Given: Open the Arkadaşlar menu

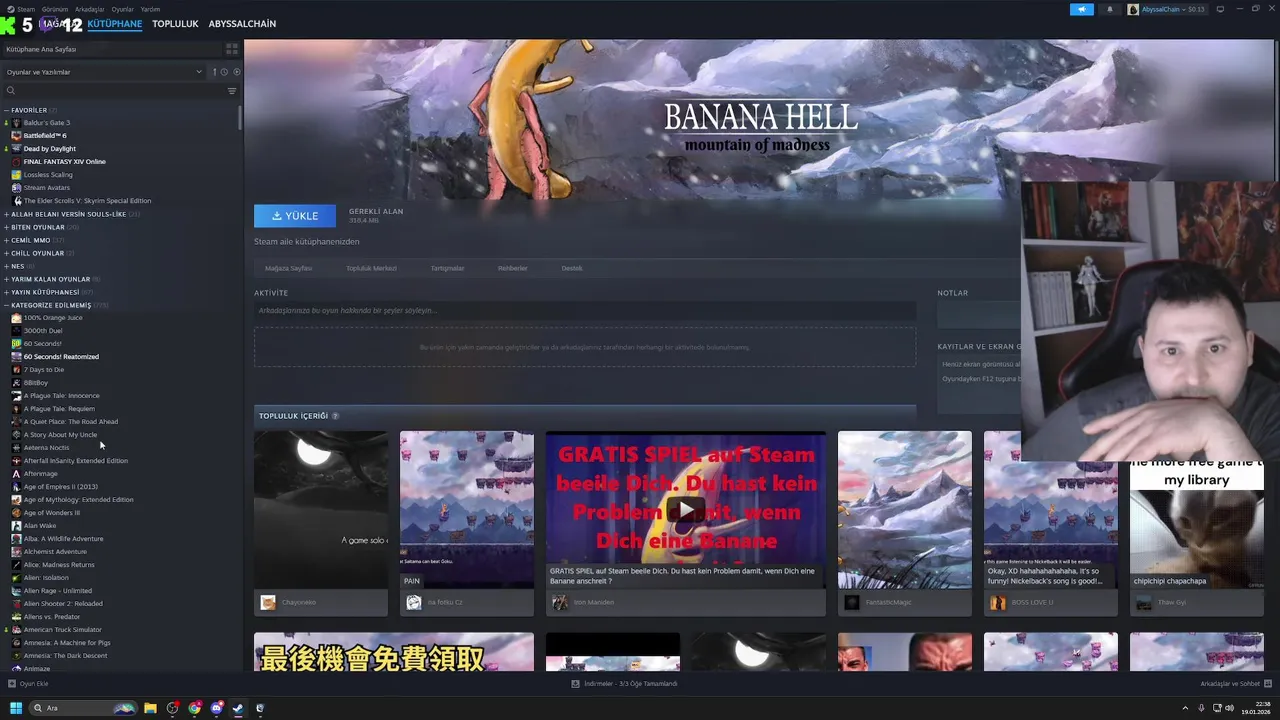Looking at the screenshot, I should pyautogui.click(x=89, y=9).
